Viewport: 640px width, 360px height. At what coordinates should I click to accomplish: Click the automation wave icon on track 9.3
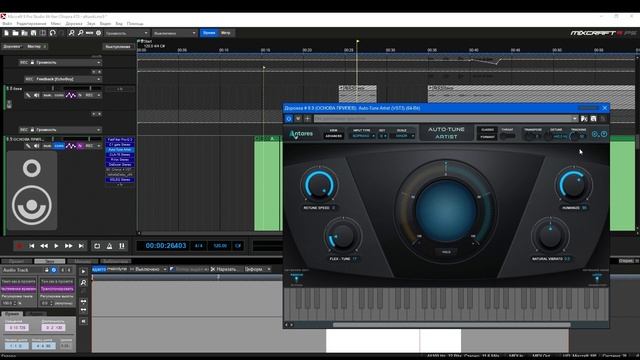point(71,146)
